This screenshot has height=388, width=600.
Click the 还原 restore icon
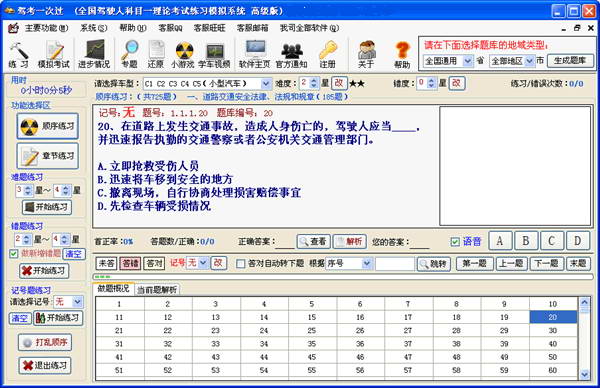click(x=156, y=54)
